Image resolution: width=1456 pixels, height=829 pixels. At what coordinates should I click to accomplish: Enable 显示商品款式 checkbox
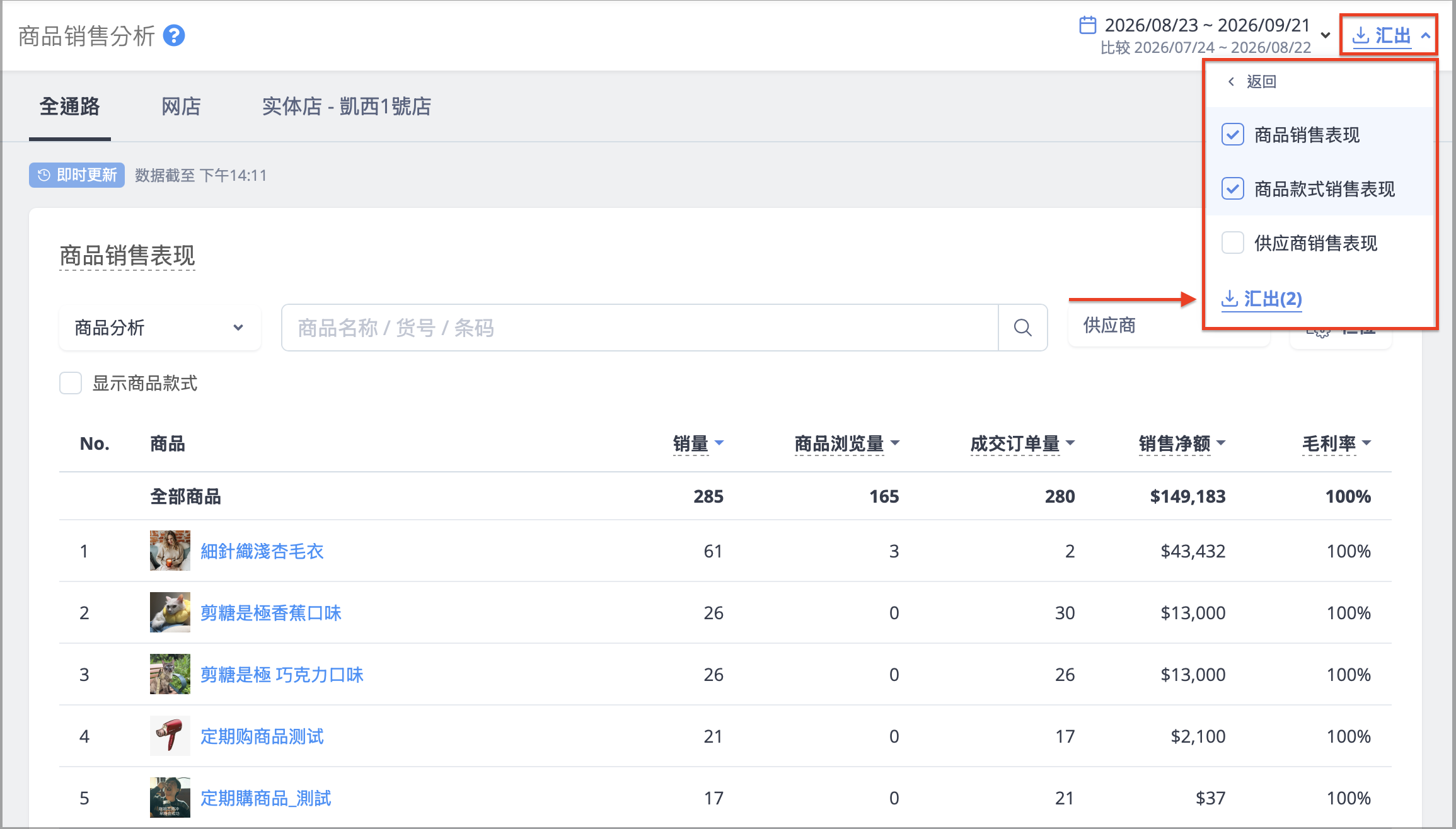tap(71, 383)
